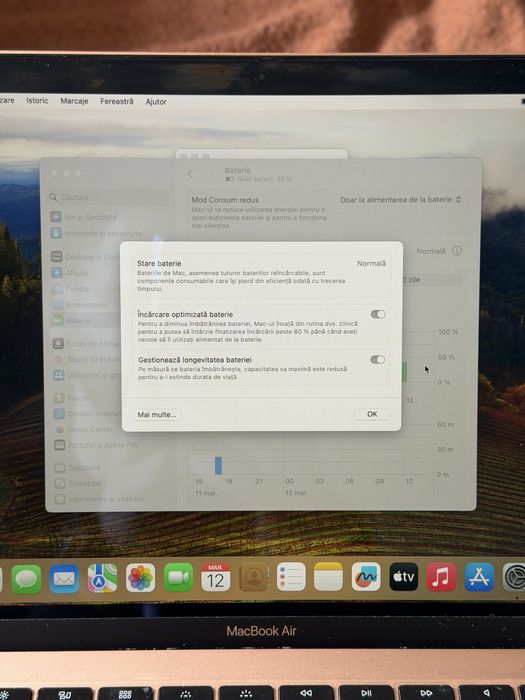Open the Istoric menu
This screenshot has width=525, height=700.
click(37, 100)
